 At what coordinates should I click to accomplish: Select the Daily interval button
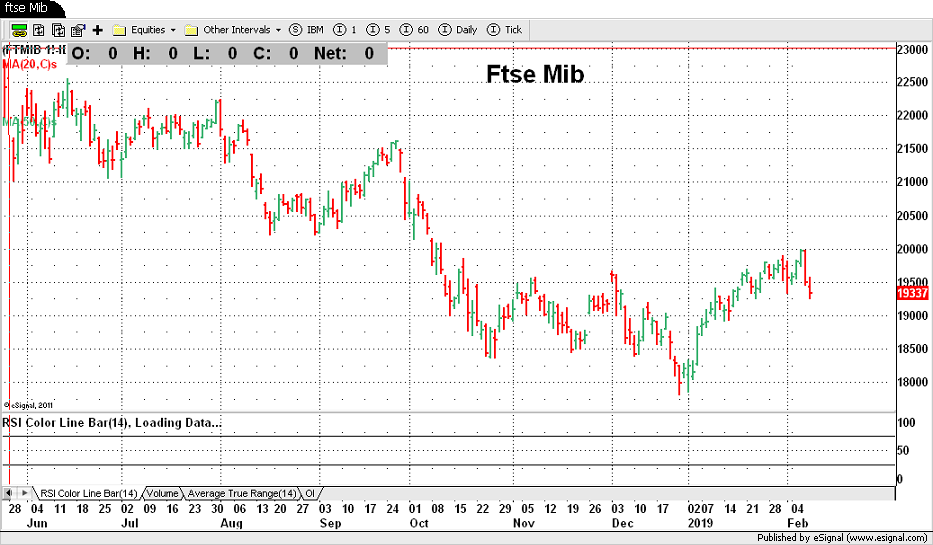(x=458, y=30)
